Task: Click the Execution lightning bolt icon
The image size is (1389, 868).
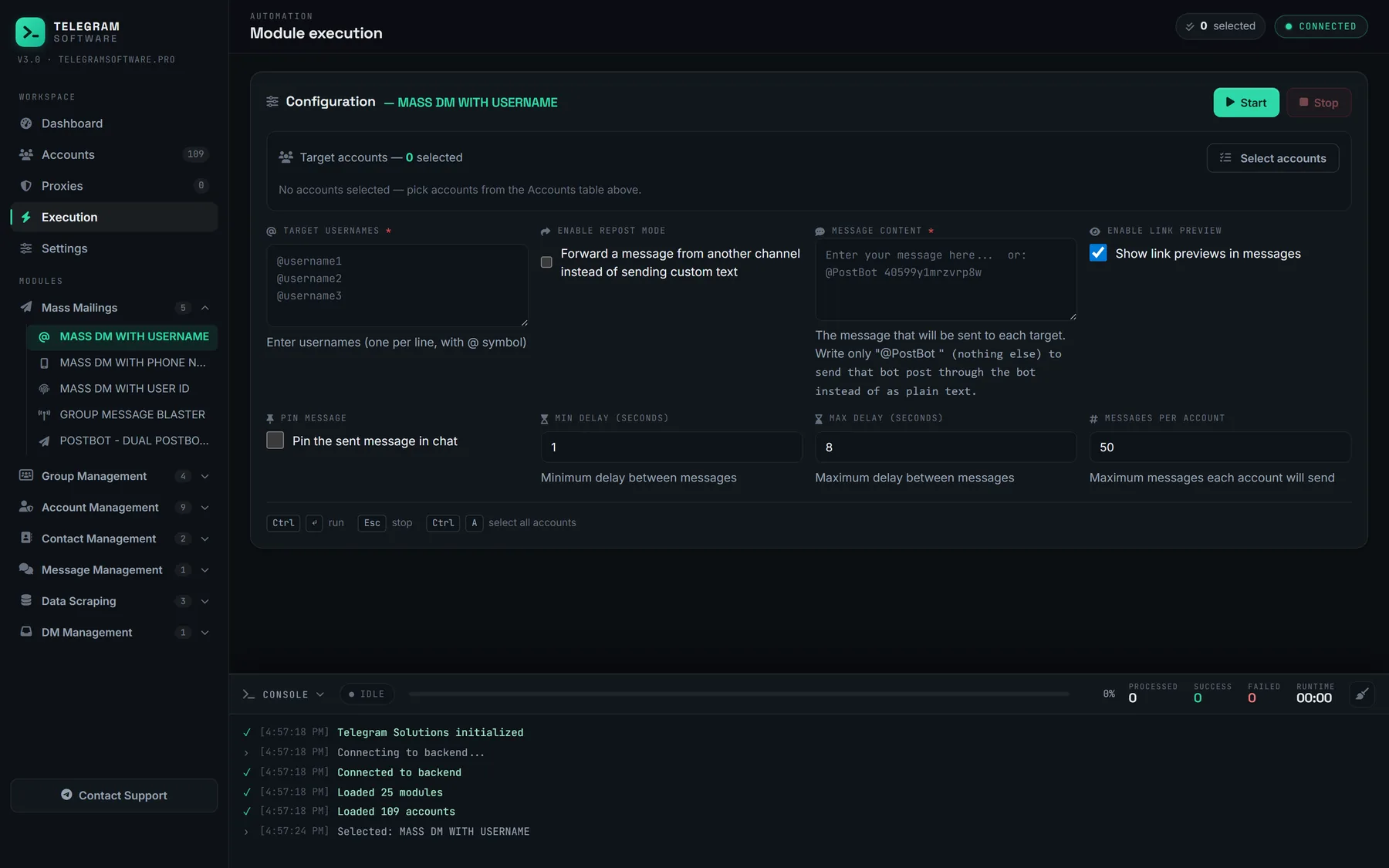Action: pos(26,218)
